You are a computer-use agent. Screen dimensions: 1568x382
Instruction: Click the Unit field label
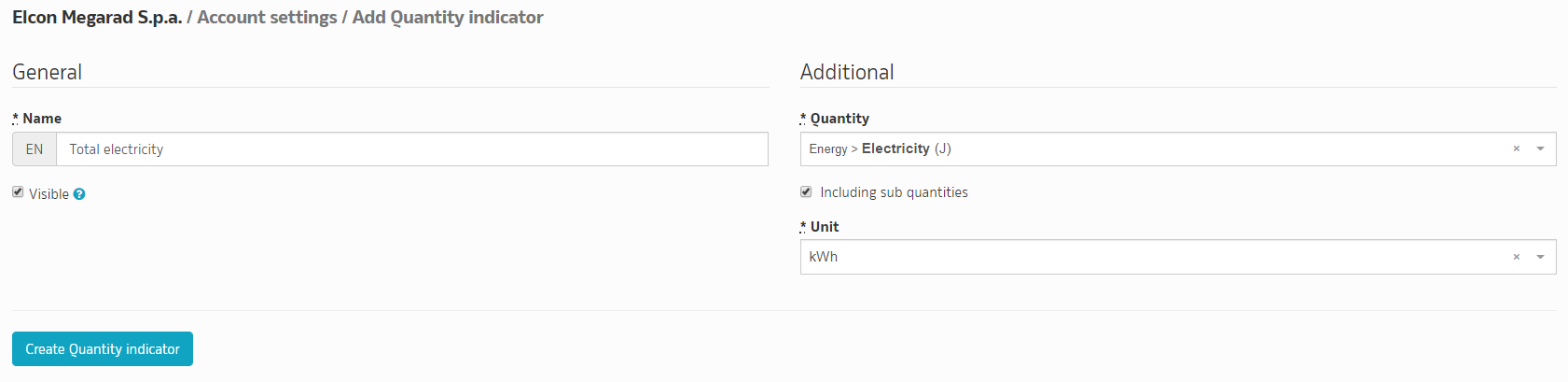(x=825, y=227)
